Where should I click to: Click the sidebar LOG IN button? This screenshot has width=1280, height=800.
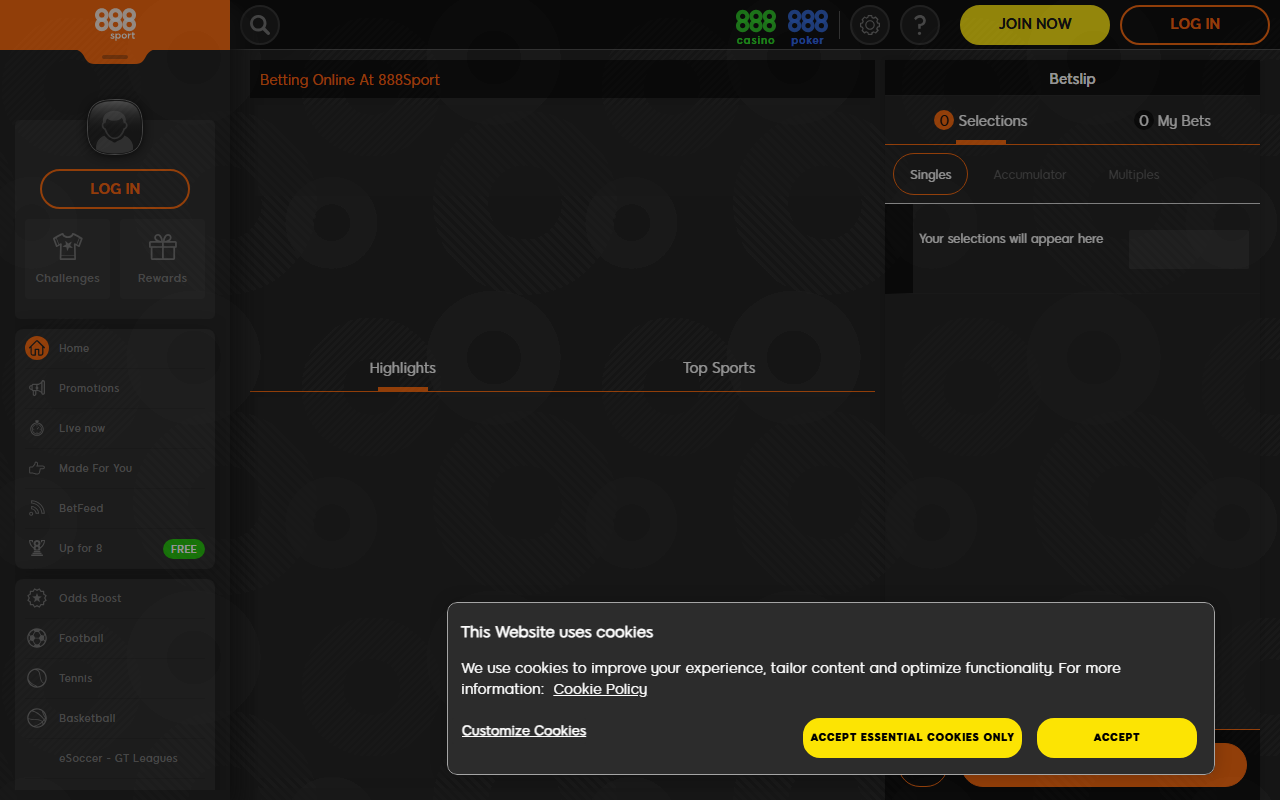pyautogui.click(x=115, y=189)
